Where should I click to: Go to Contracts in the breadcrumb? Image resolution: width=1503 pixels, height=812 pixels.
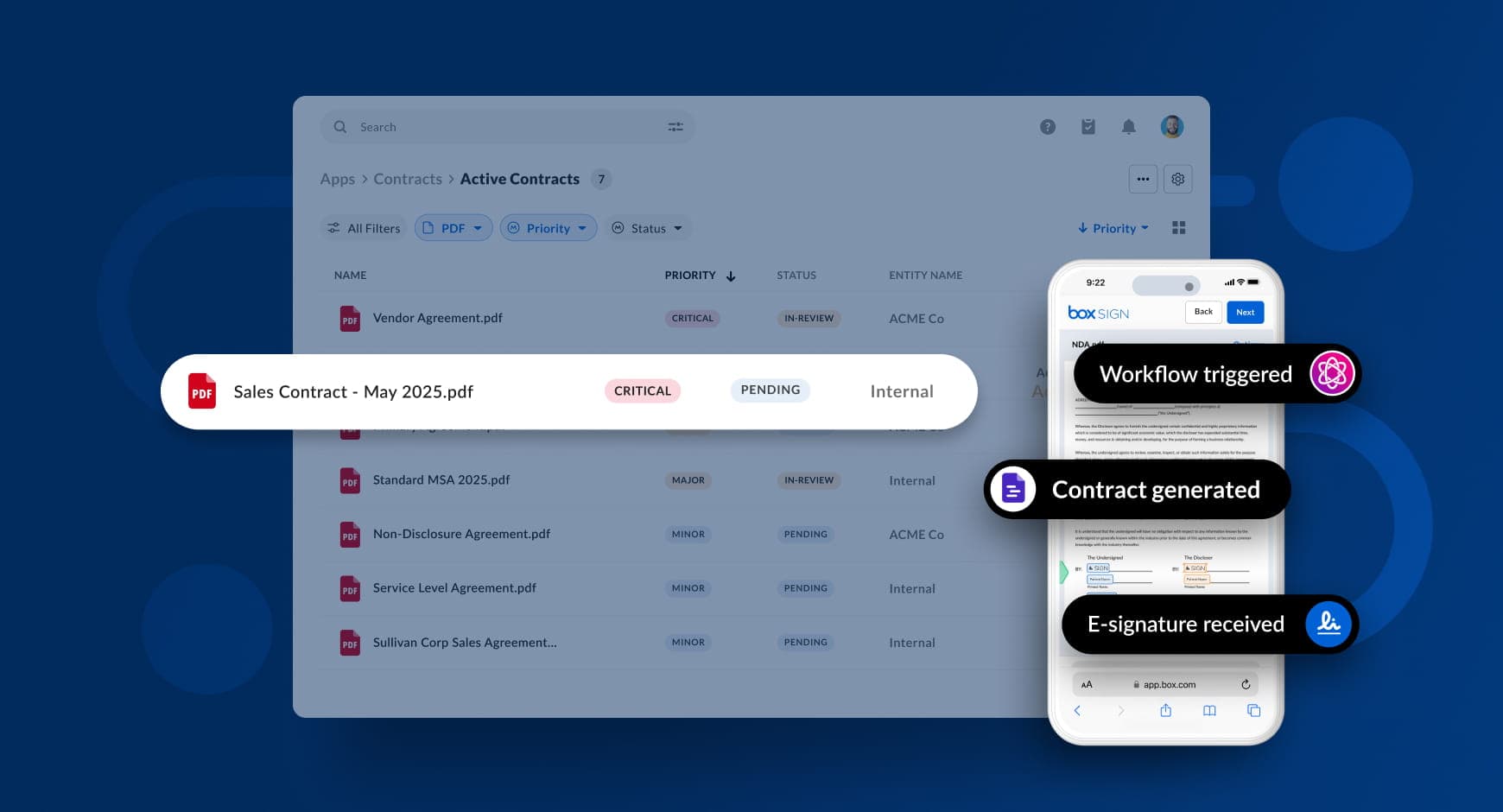(408, 179)
